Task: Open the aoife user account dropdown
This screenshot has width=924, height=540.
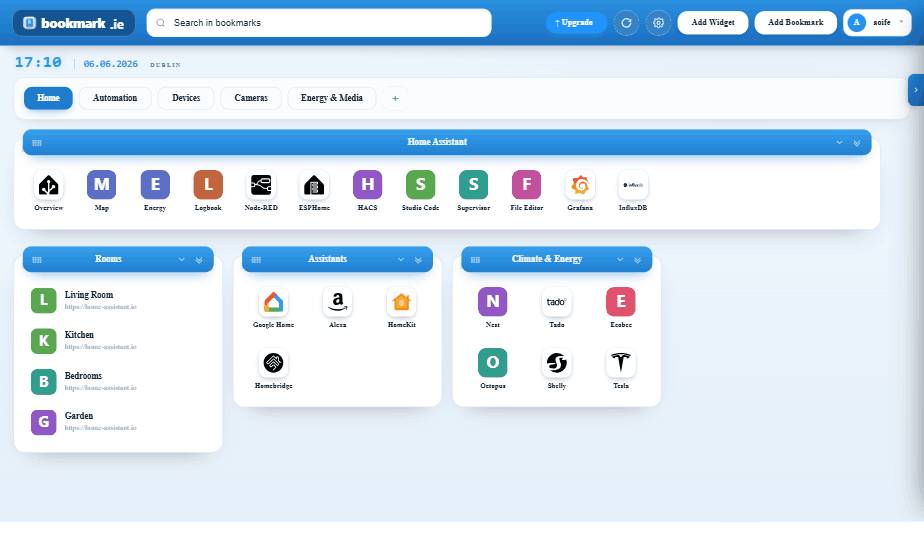Action: pyautogui.click(x=877, y=23)
